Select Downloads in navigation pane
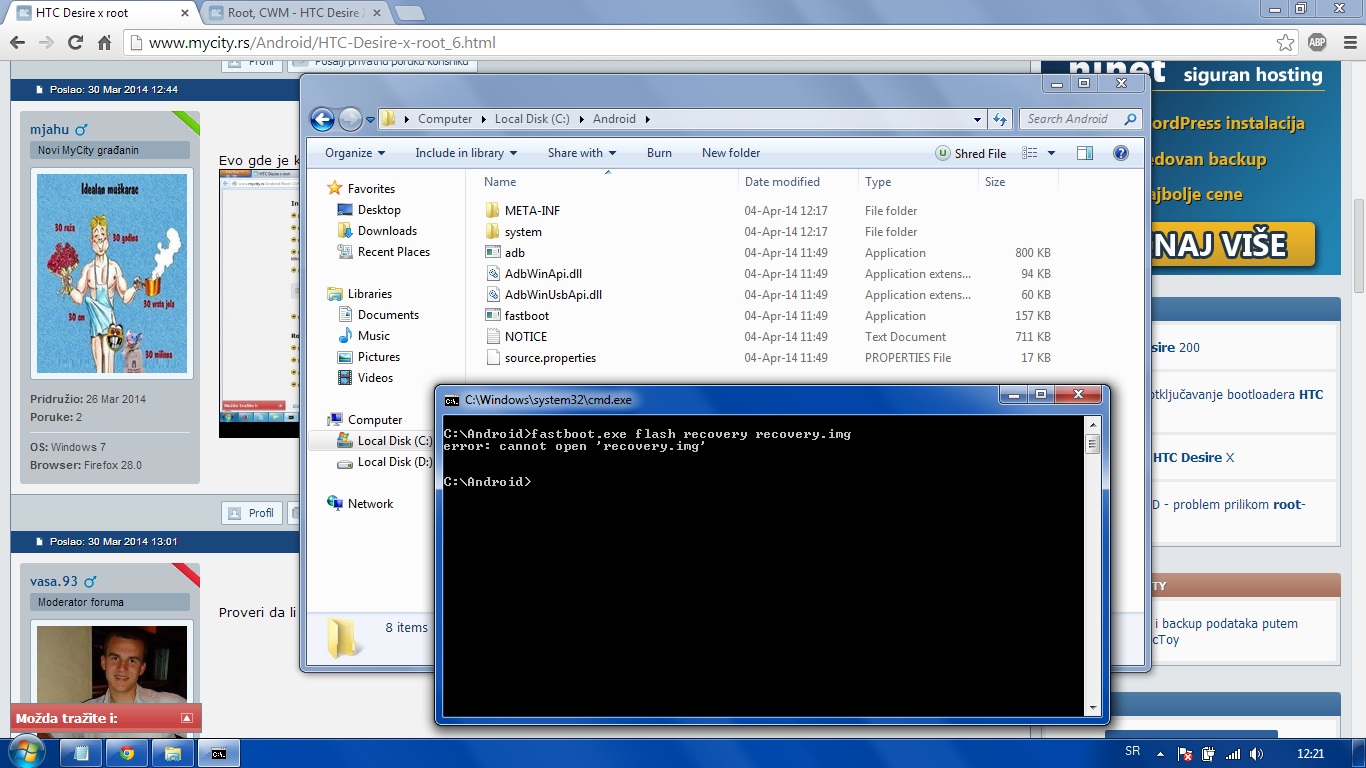The width and height of the screenshot is (1366, 768). (376, 231)
